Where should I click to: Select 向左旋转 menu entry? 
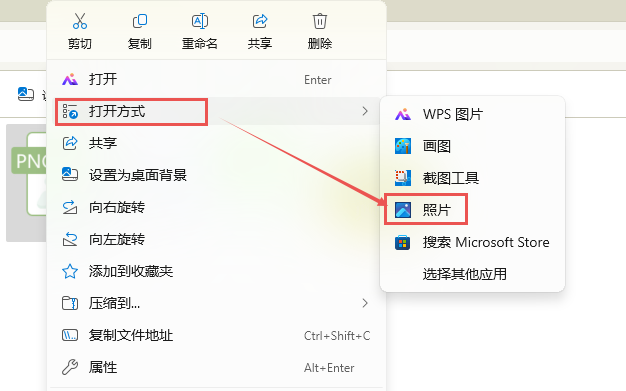[x=216, y=239]
